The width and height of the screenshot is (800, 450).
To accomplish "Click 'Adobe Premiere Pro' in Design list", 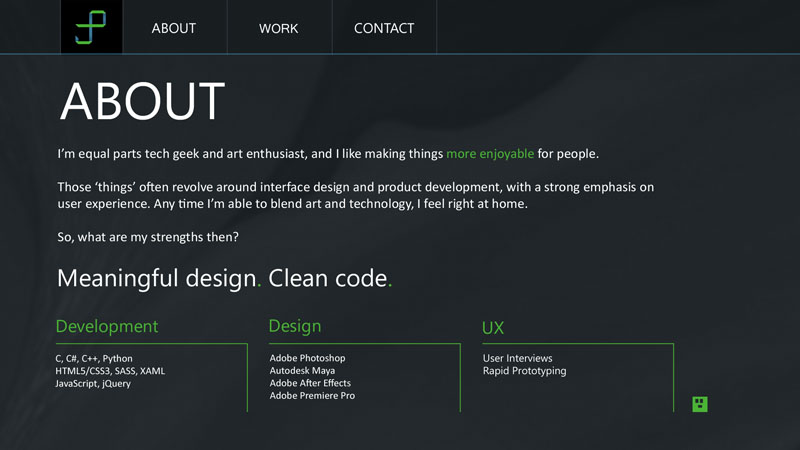I will click(312, 396).
